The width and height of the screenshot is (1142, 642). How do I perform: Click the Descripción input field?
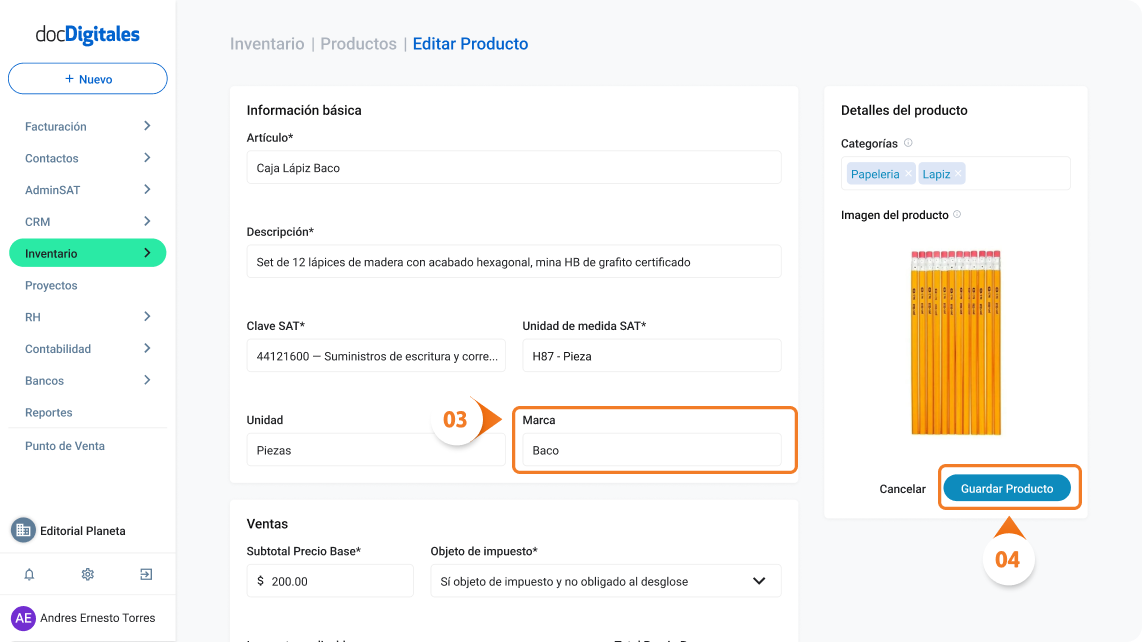coord(514,262)
